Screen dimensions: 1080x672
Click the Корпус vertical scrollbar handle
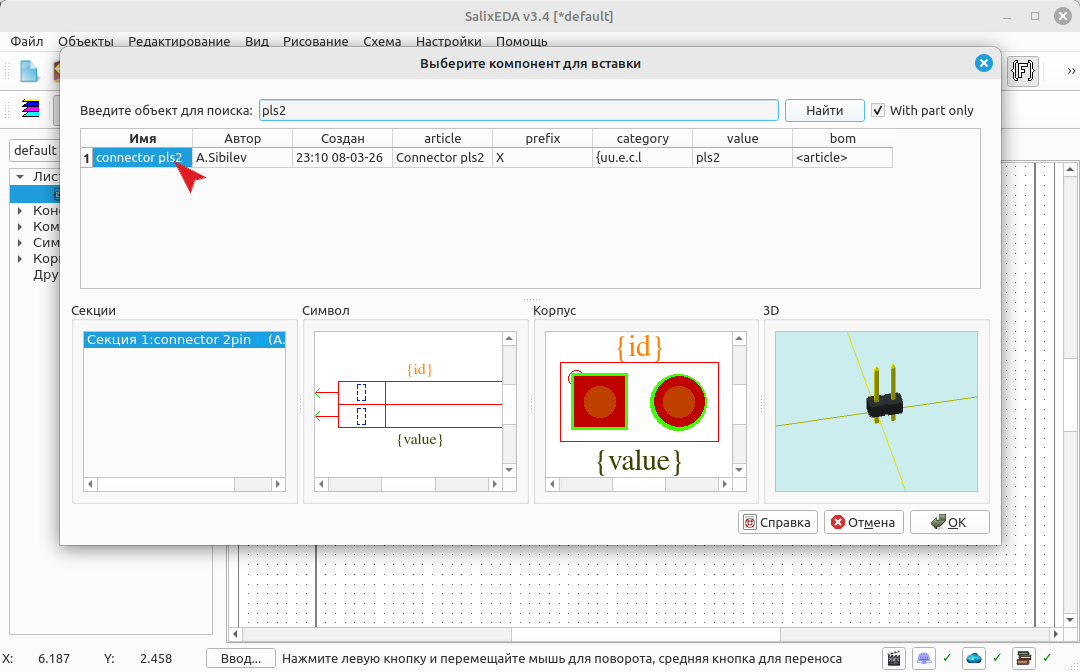[739, 403]
